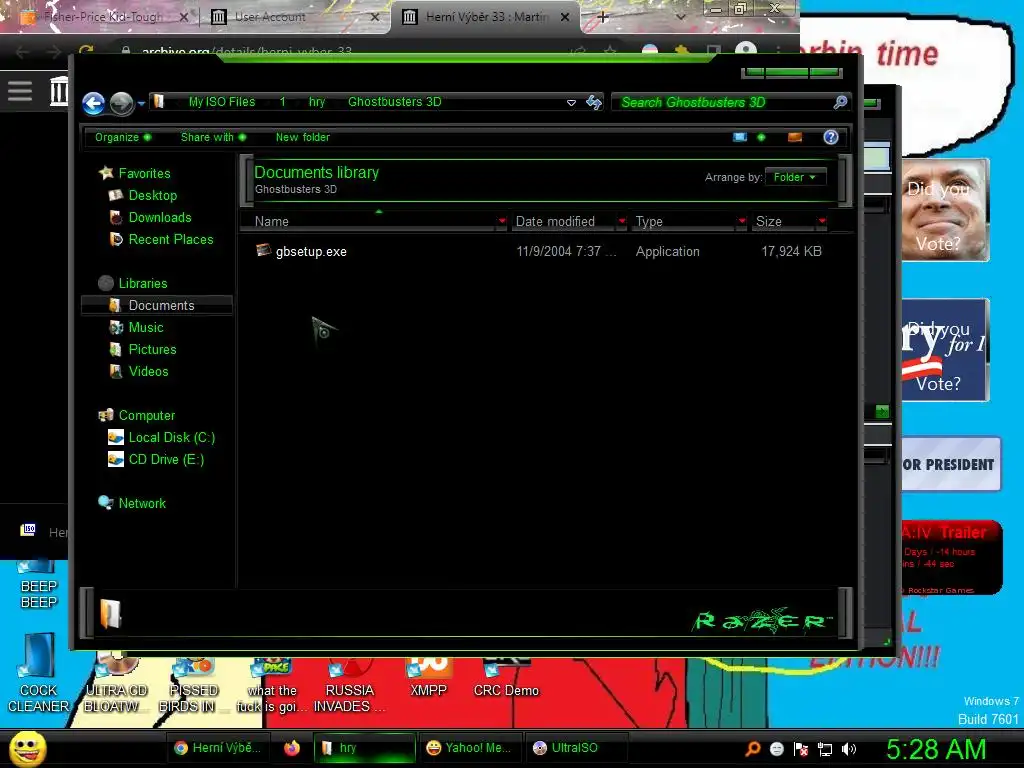Screen dimensions: 1024x768
Task: Click the UltraISO taskbar button
Action: point(575,748)
